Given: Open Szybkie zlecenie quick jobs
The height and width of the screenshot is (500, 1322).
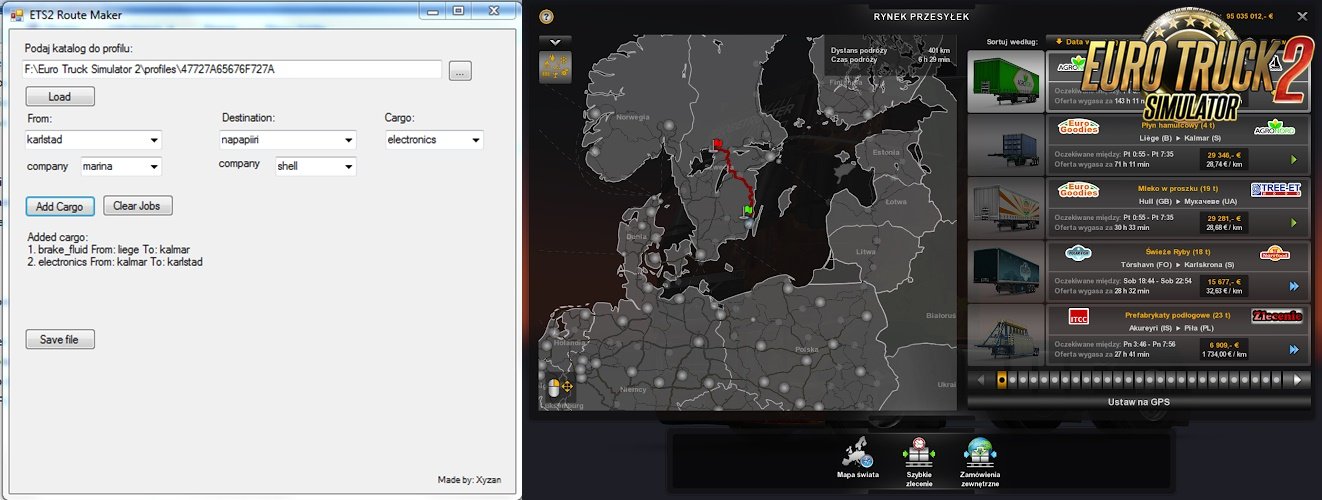Looking at the screenshot, I should tap(917, 457).
